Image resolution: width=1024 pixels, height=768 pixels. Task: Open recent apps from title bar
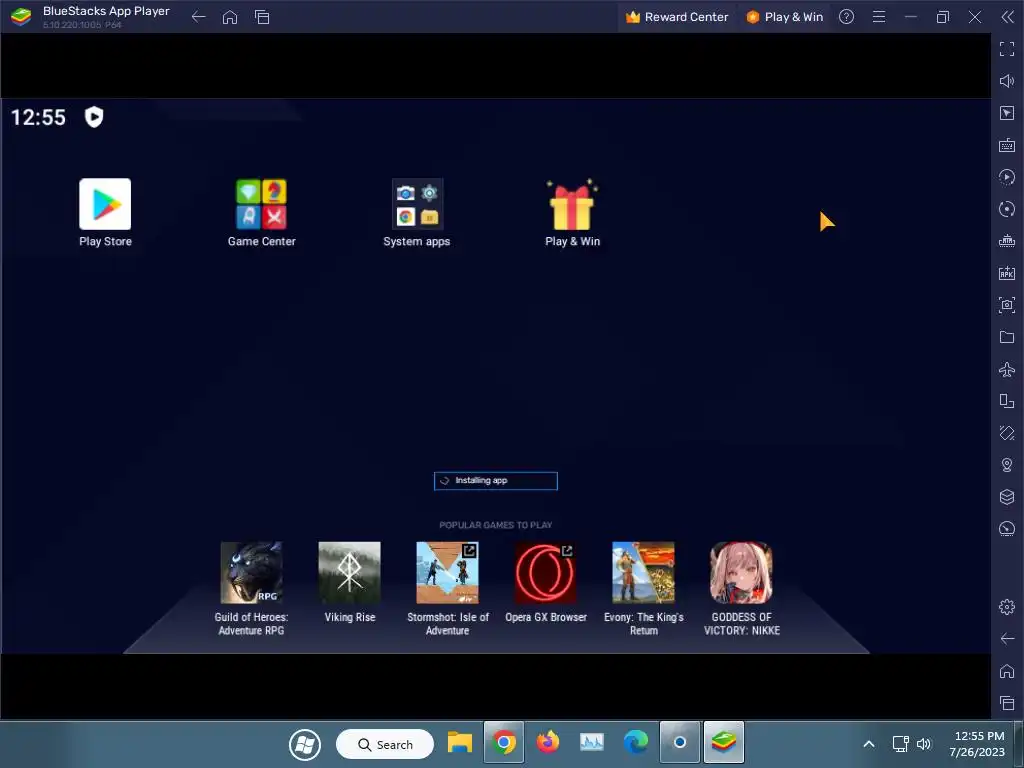(262, 17)
